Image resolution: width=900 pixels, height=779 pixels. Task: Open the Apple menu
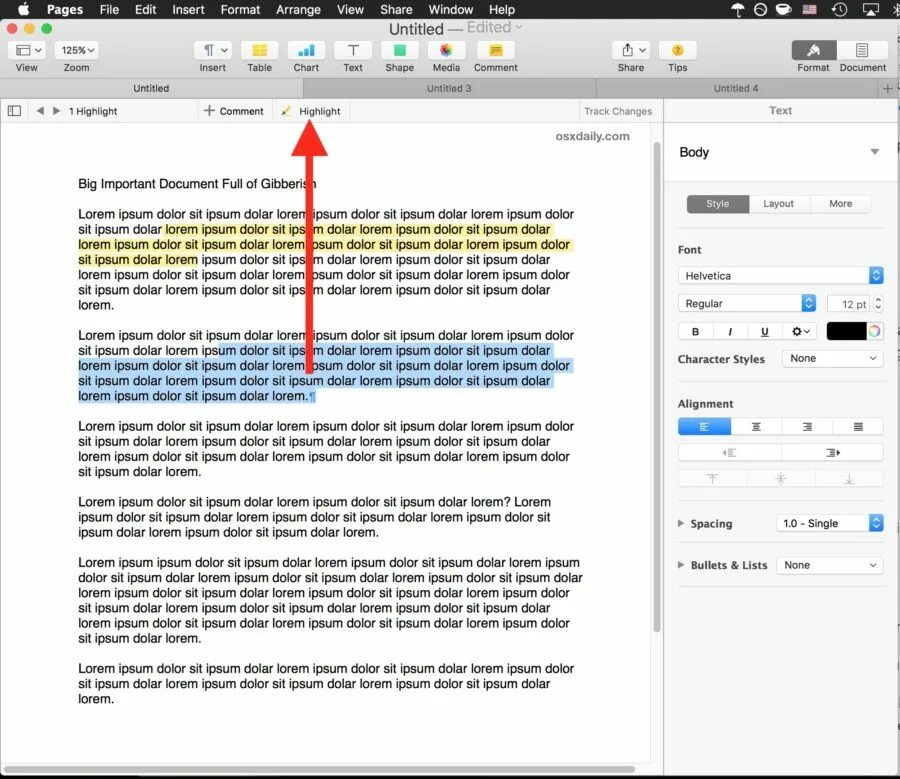point(23,9)
